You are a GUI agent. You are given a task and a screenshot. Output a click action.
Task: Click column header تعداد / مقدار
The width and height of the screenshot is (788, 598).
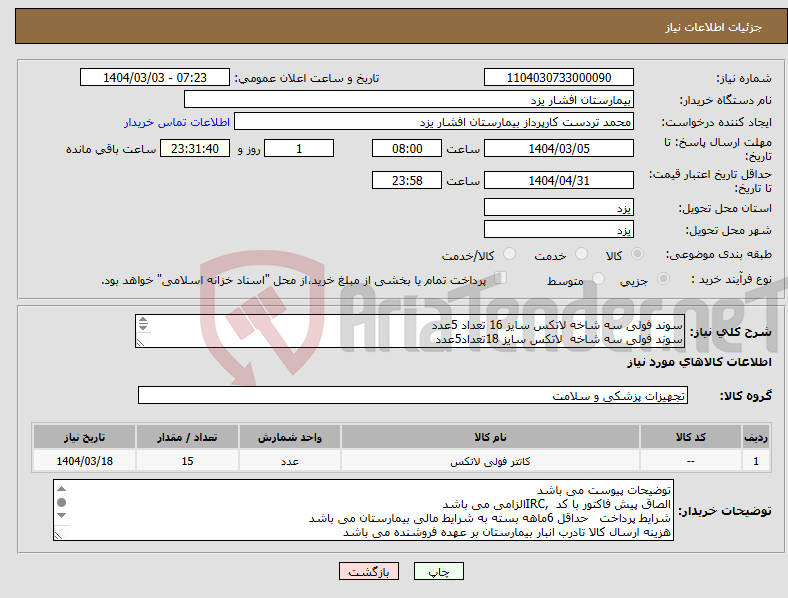coord(187,437)
